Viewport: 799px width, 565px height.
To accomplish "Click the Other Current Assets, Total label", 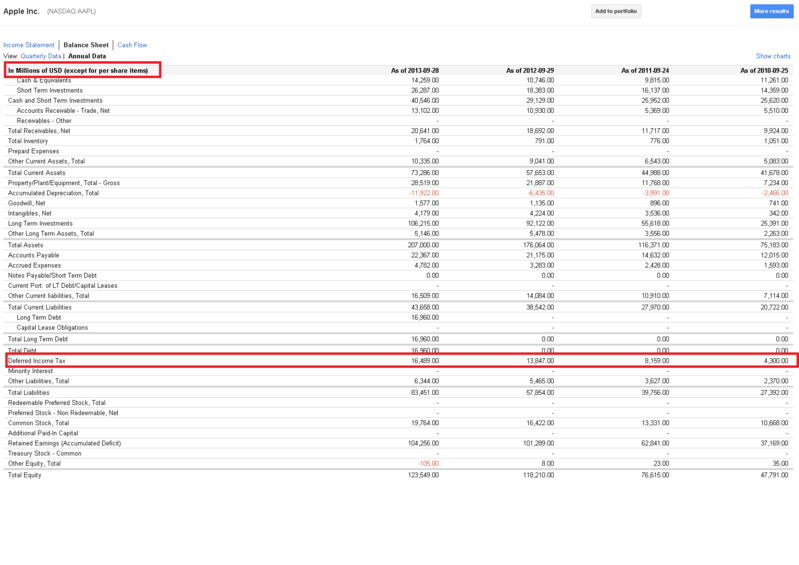I will [x=46, y=161].
